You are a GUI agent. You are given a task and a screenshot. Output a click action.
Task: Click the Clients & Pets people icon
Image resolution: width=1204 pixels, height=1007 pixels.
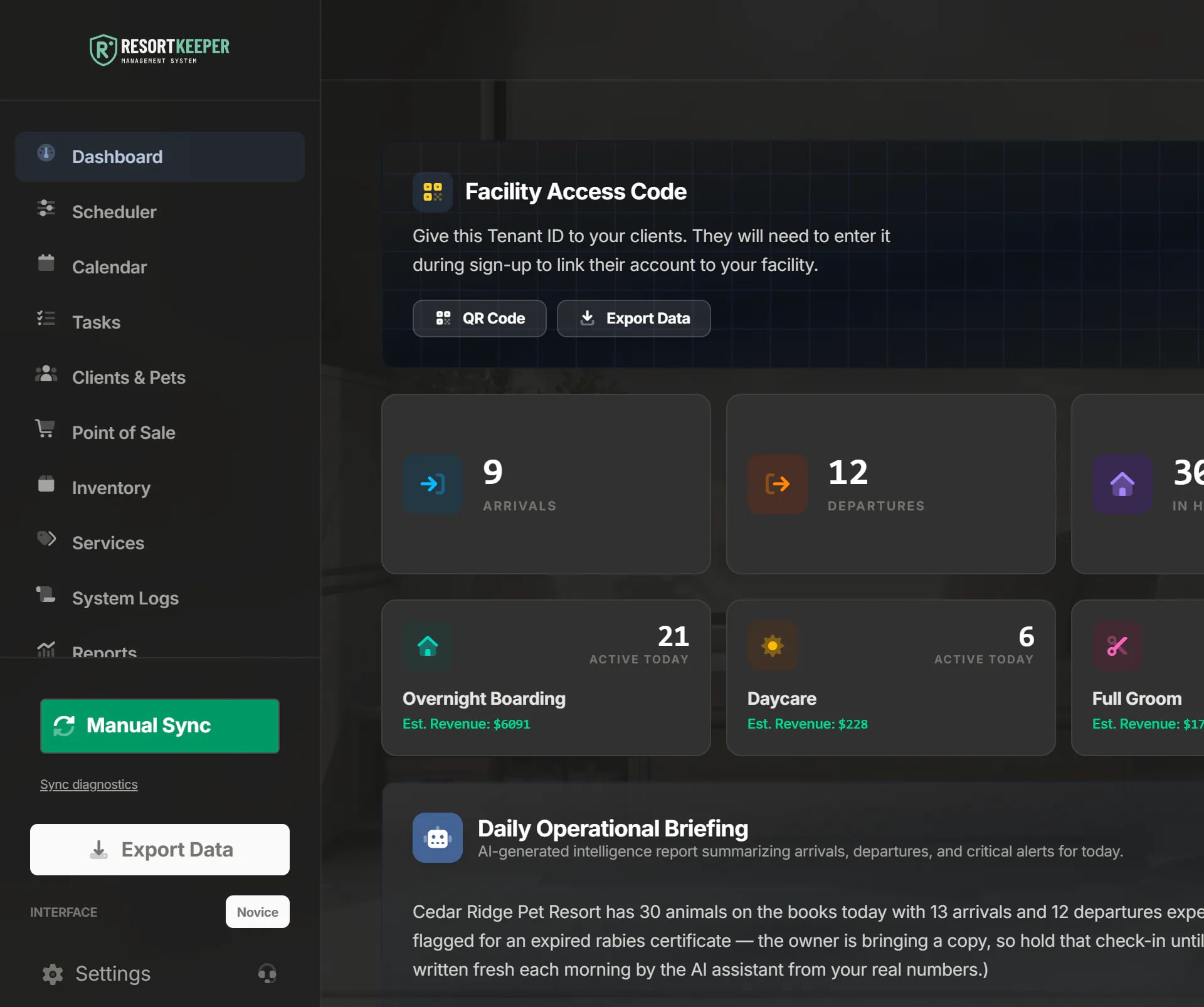46,374
